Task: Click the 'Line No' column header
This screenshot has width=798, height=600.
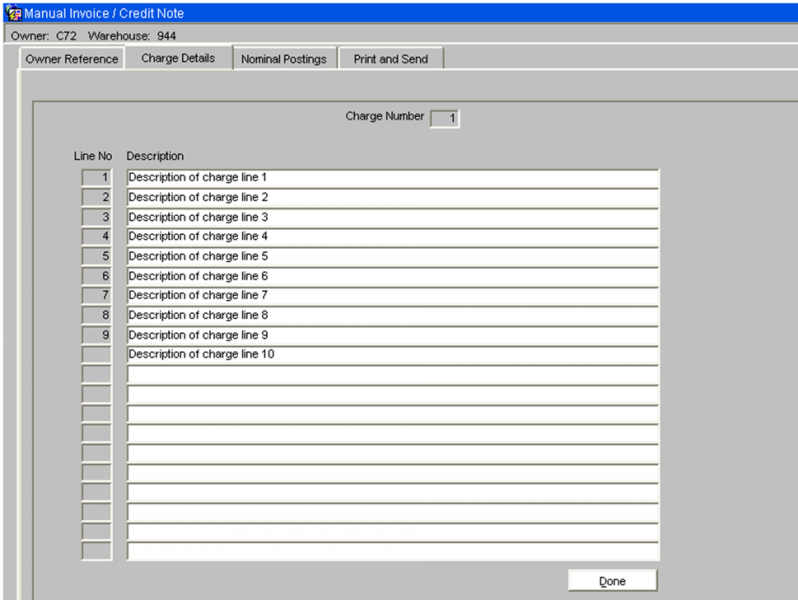Action: (x=93, y=156)
